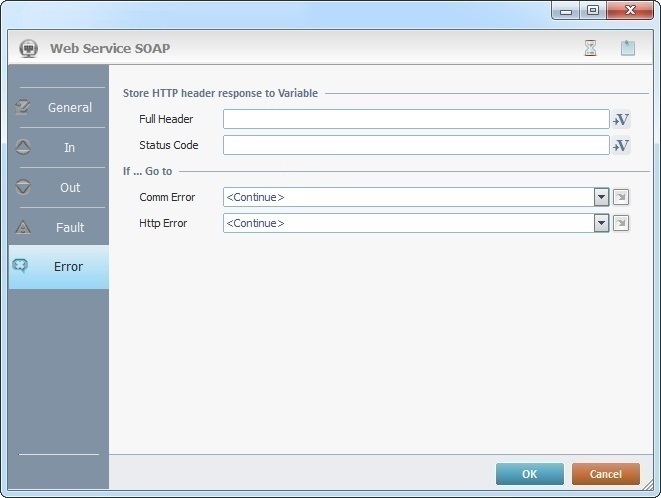The height and width of the screenshot is (498, 661).
Task: Confirm with the OK button
Action: (529, 474)
